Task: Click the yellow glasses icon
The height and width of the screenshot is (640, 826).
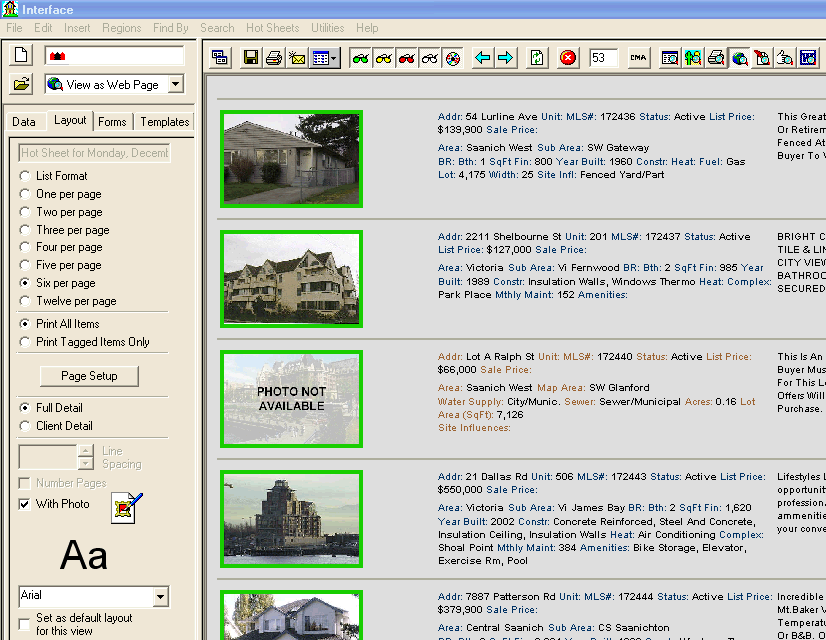Action: (384, 58)
